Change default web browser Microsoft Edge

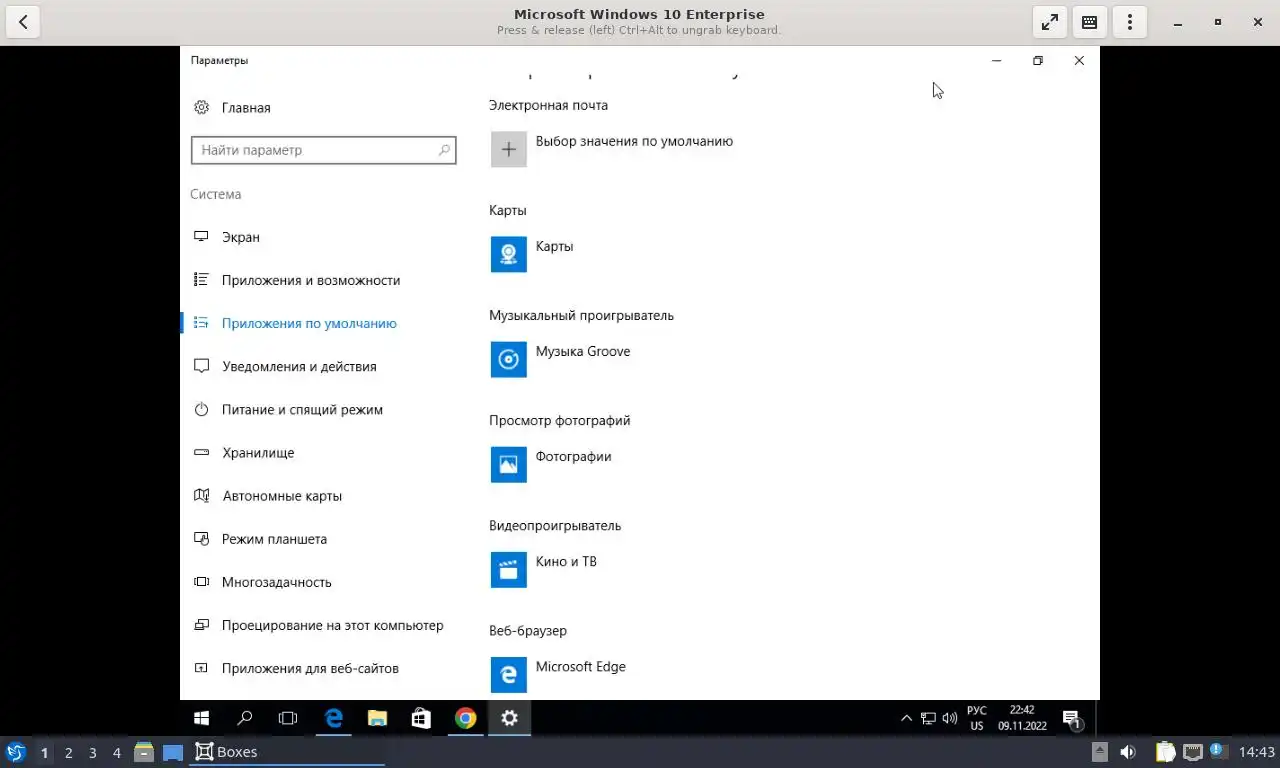(580, 666)
